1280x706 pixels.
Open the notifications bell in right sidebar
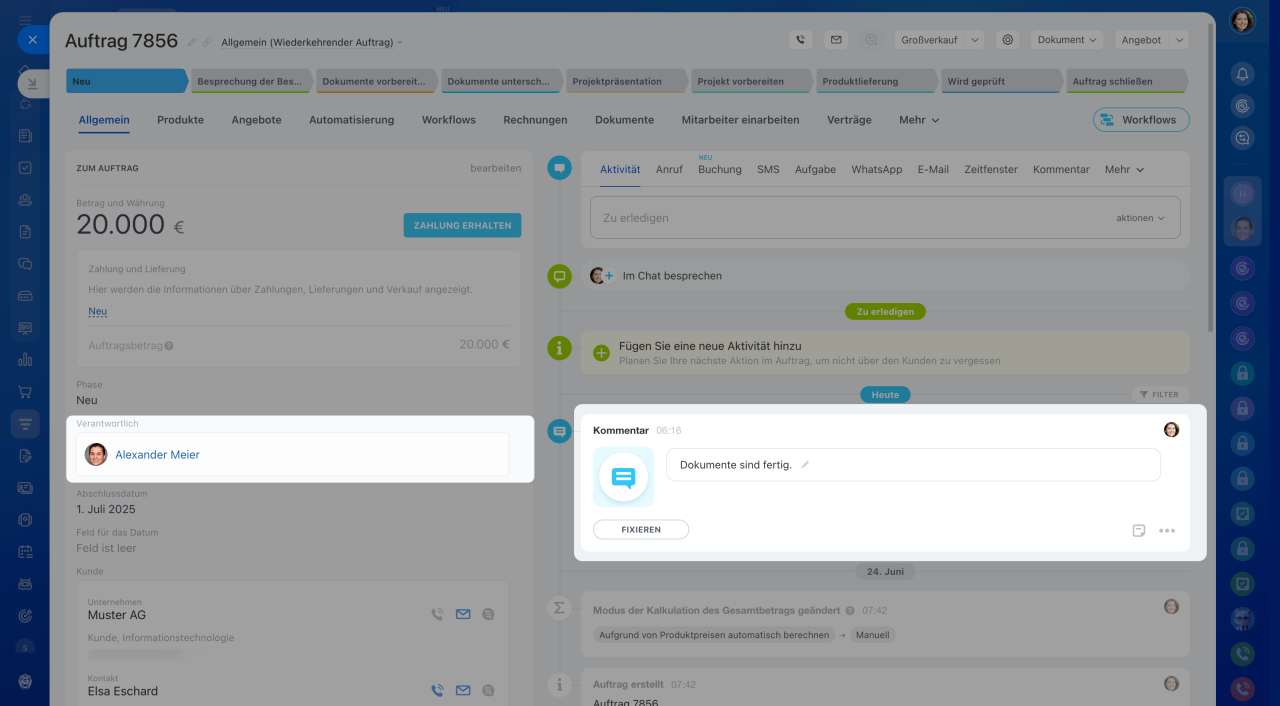1242,74
